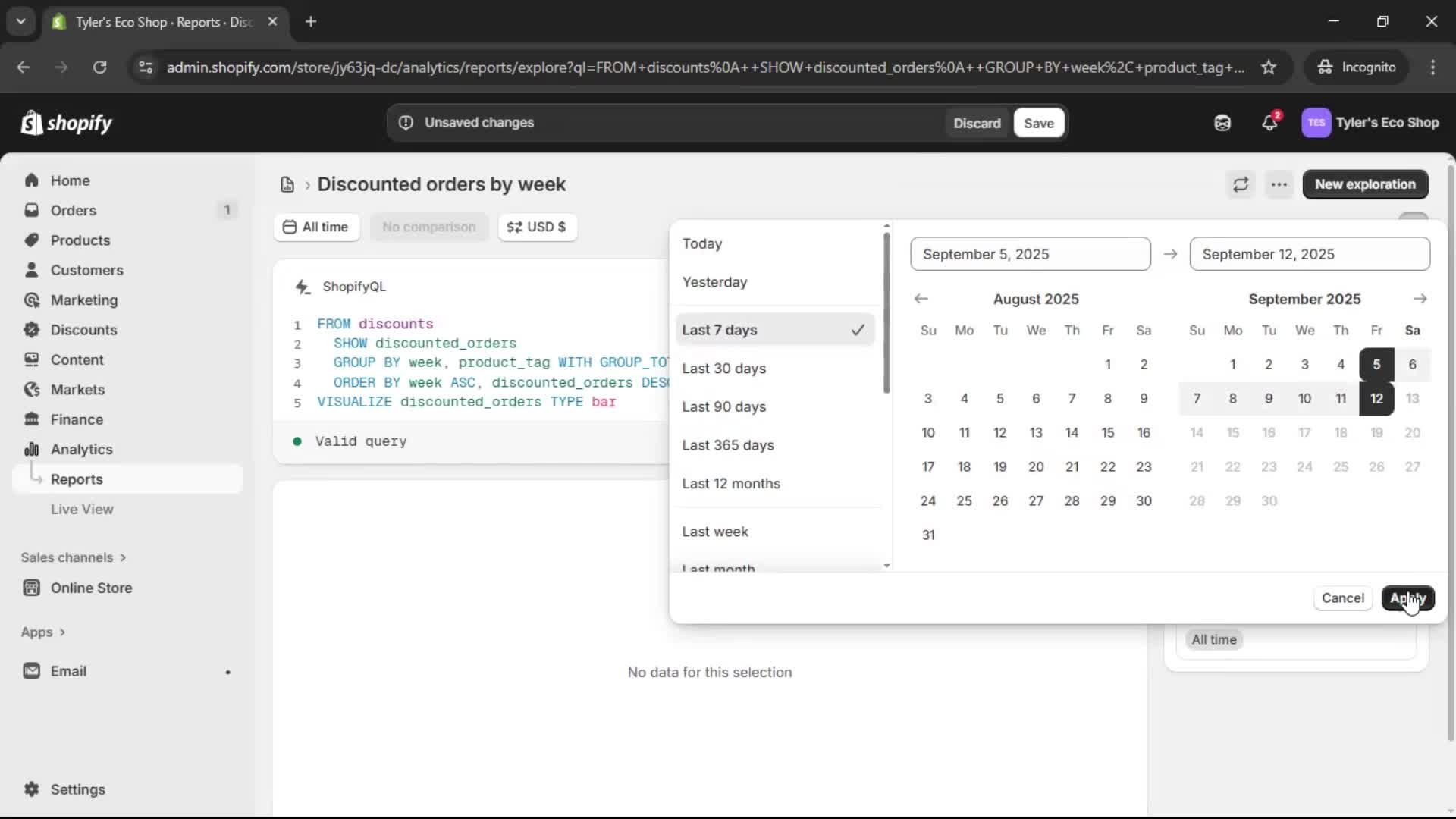This screenshot has width=1456, height=819.
Task: Click the refresh report icon
Action: point(1241,184)
